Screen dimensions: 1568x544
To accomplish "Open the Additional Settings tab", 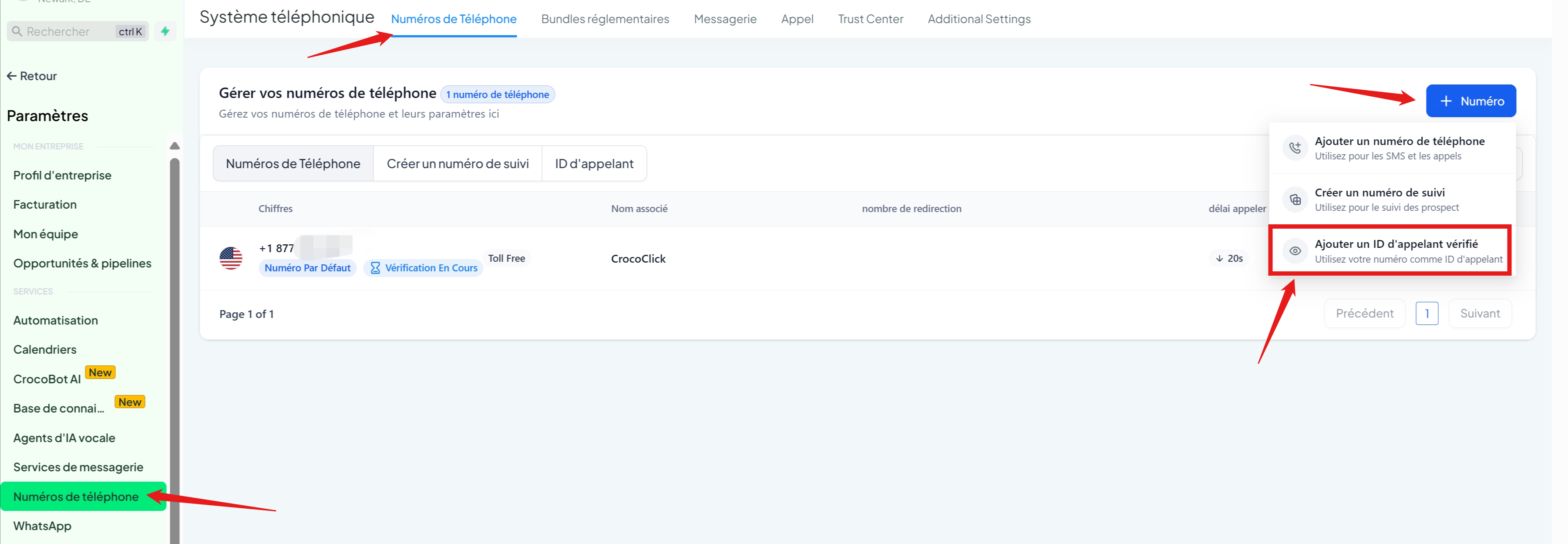I will pos(979,19).
